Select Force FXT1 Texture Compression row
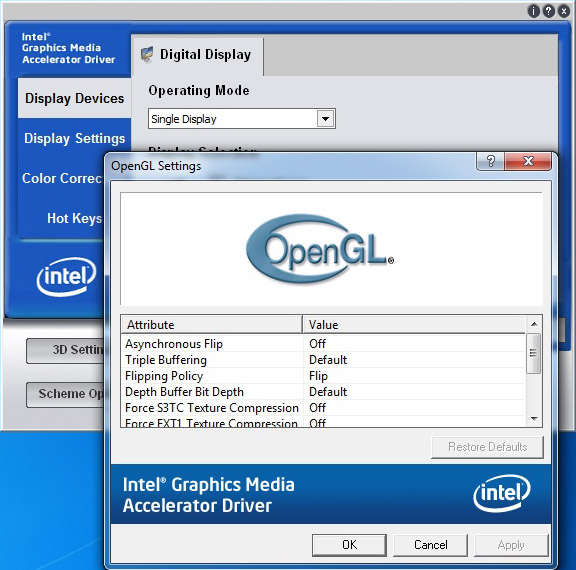This screenshot has width=576, height=570. coord(323,422)
